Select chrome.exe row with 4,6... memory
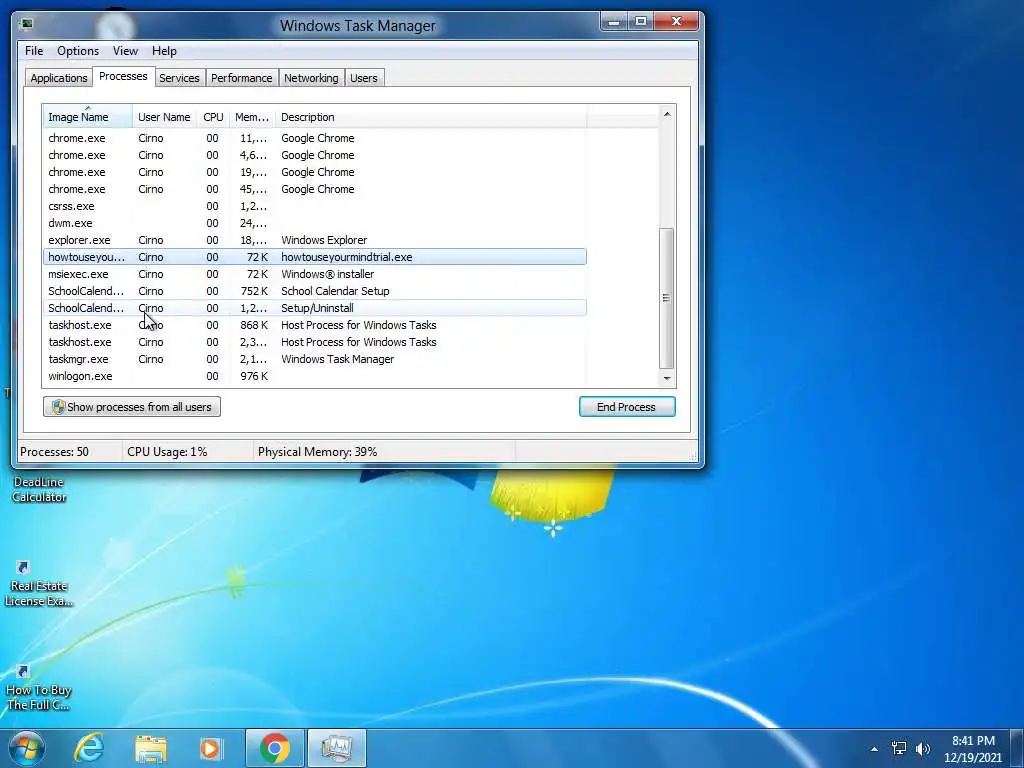The image size is (1024, 768). click(315, 155)
